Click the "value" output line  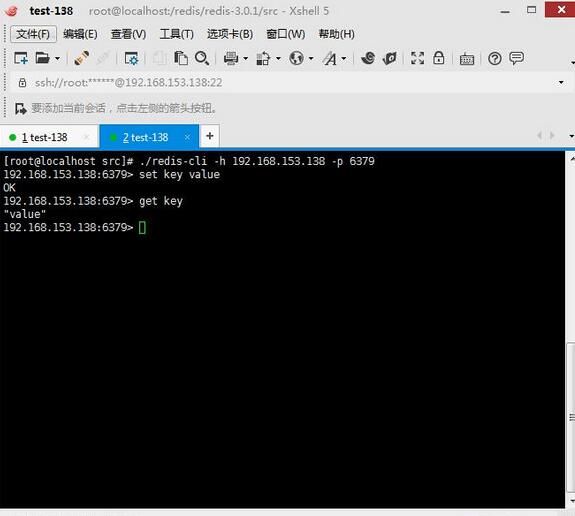coord(25,214)
